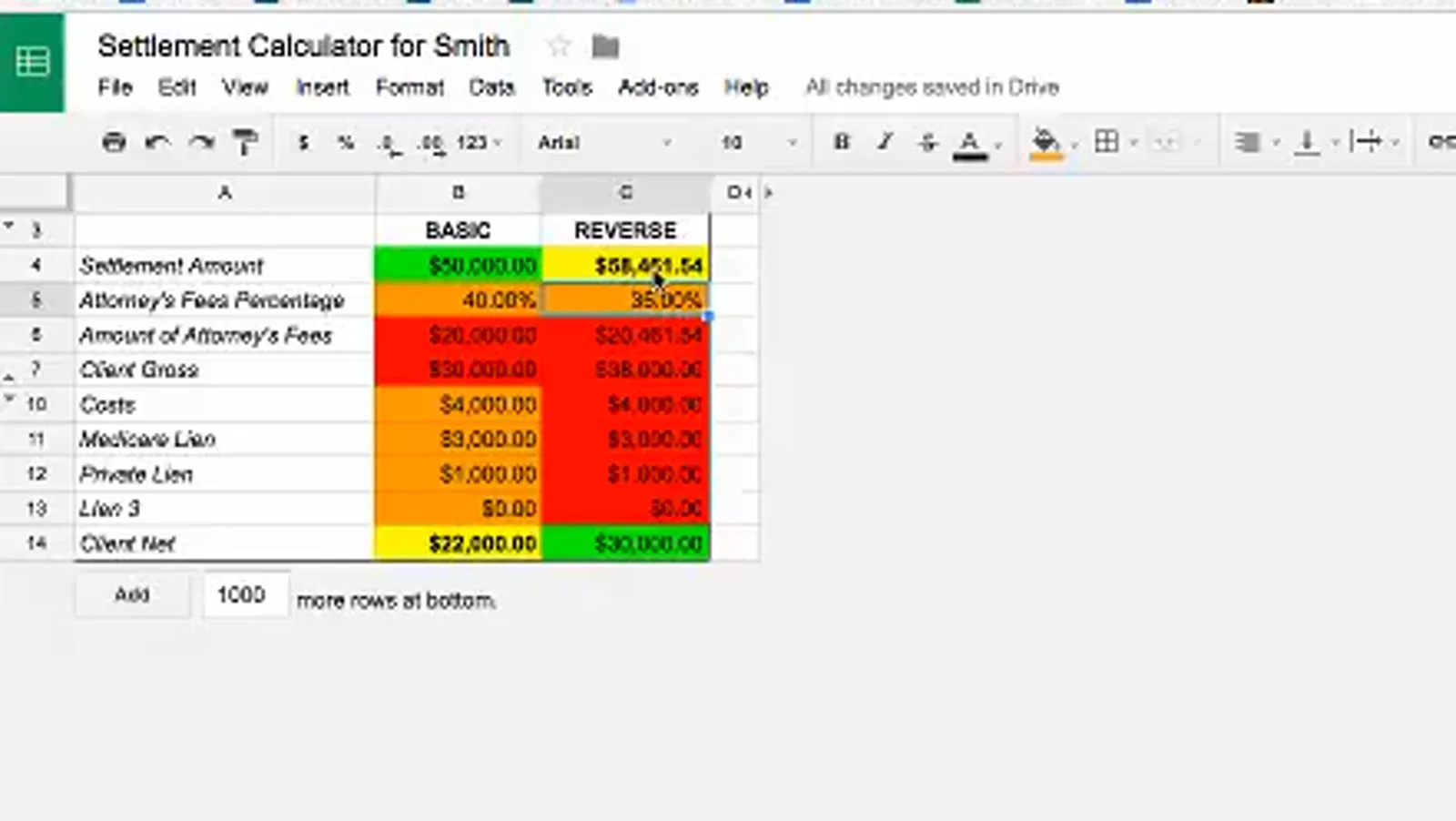The height and width of the screenshot is (821, 1456).
Task: Toggle italic formatting
Action: [885, 142]
